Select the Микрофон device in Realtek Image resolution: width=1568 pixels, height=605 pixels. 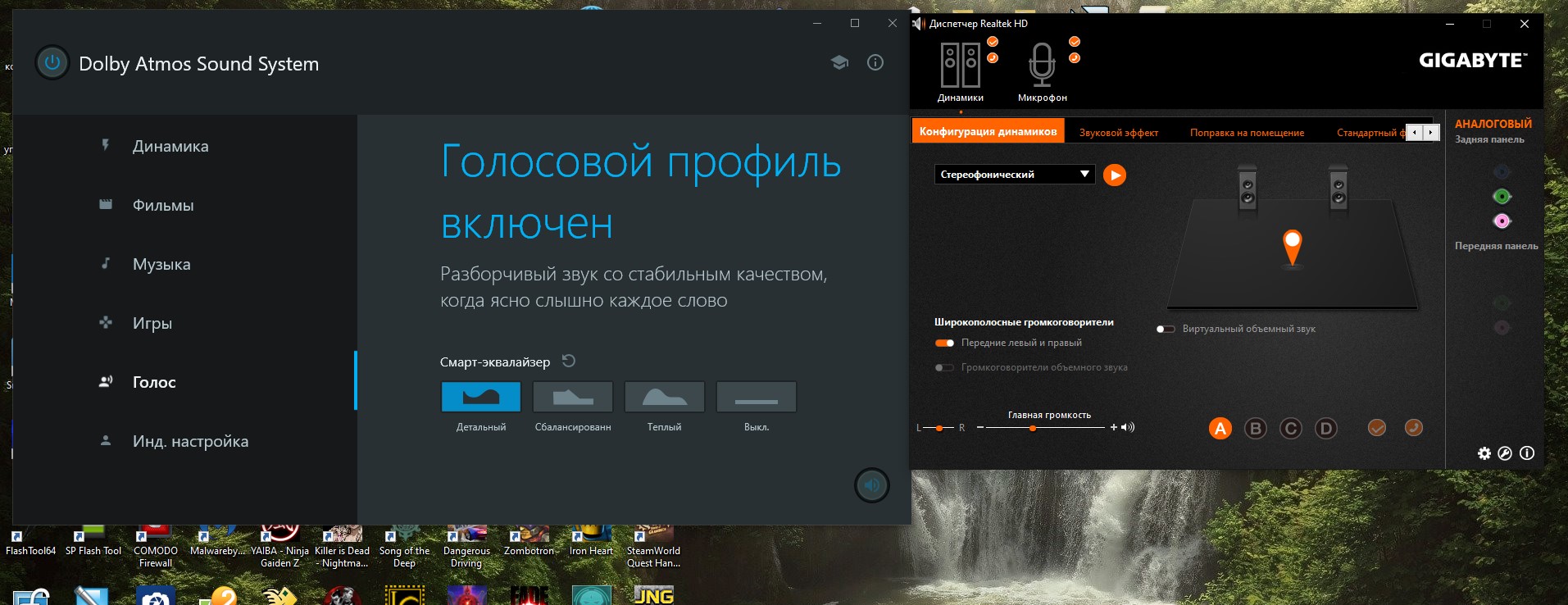1042,72
